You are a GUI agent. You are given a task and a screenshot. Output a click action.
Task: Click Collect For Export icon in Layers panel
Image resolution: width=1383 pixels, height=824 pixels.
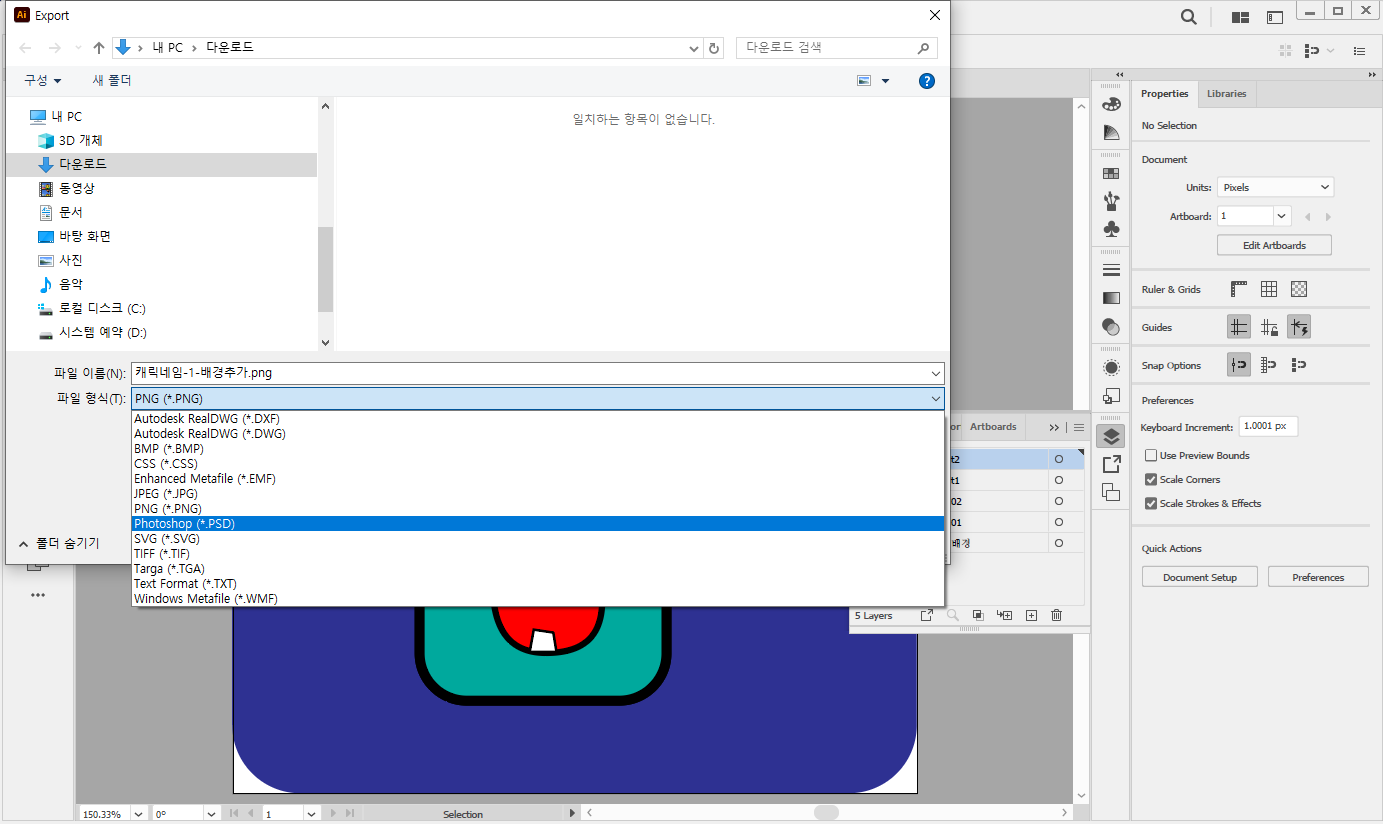pyautogui.click(x=926, y=616)
